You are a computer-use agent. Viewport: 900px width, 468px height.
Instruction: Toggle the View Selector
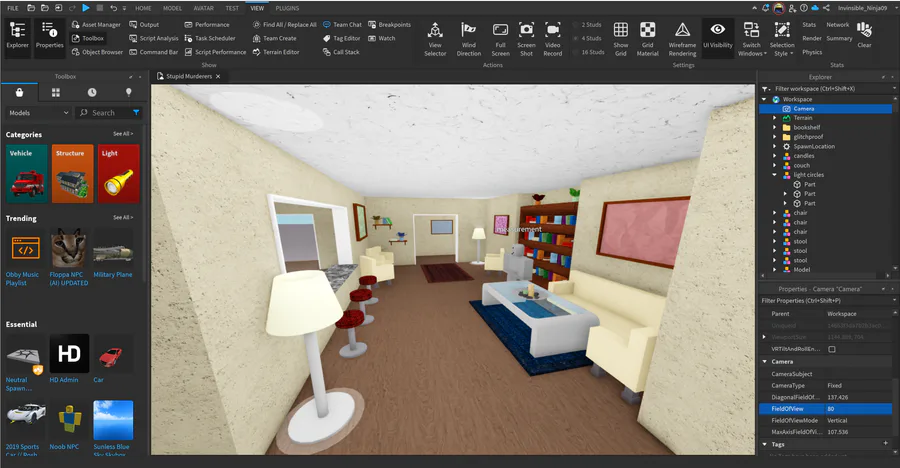point(435,38)
